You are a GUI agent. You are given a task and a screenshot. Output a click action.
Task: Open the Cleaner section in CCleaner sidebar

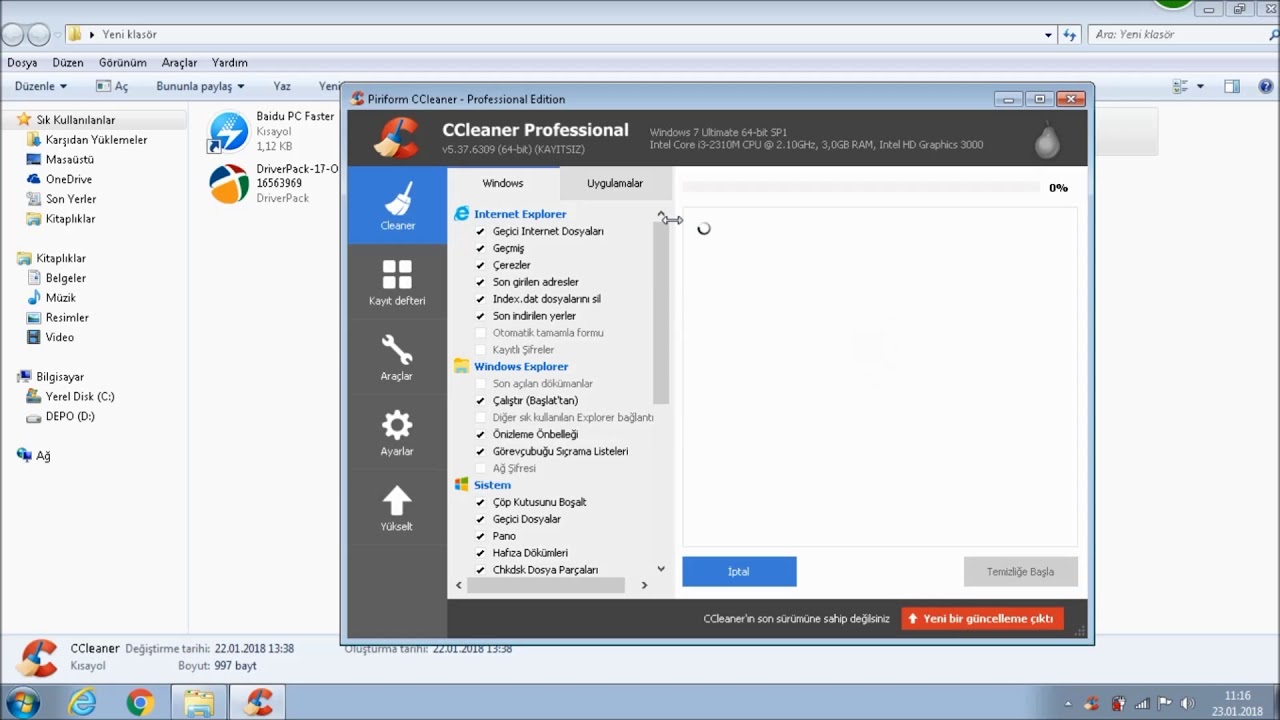click(397, 205)
